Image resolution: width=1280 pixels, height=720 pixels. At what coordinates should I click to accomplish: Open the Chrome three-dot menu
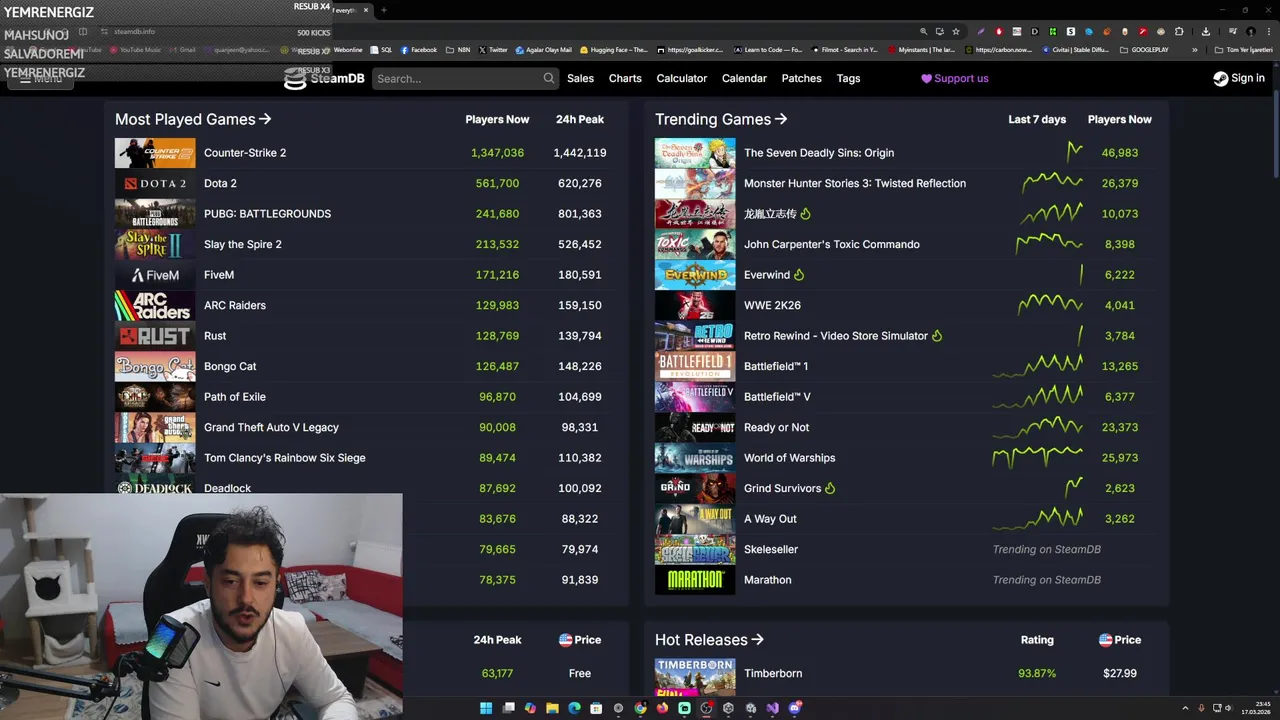[1270, 31]
